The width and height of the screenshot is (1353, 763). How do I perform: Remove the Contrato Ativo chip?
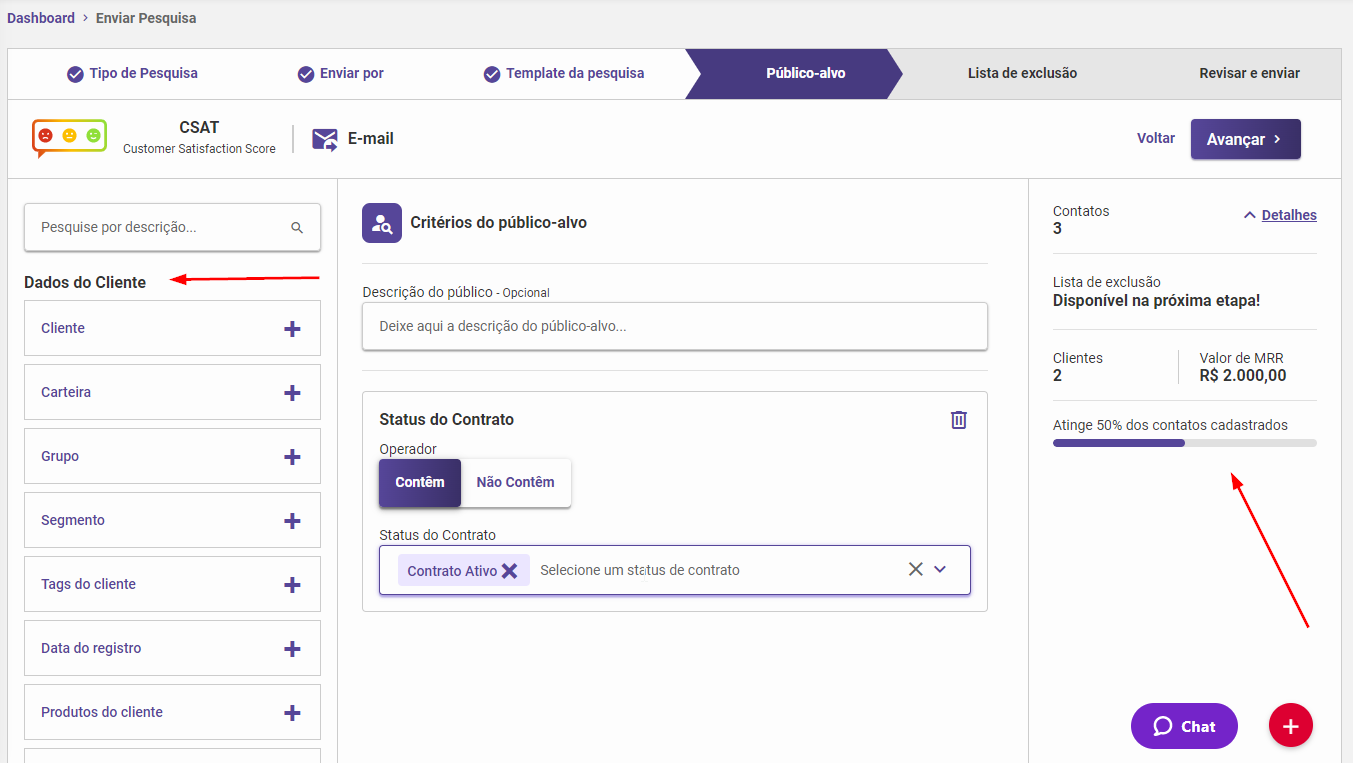tap(509, 571)
